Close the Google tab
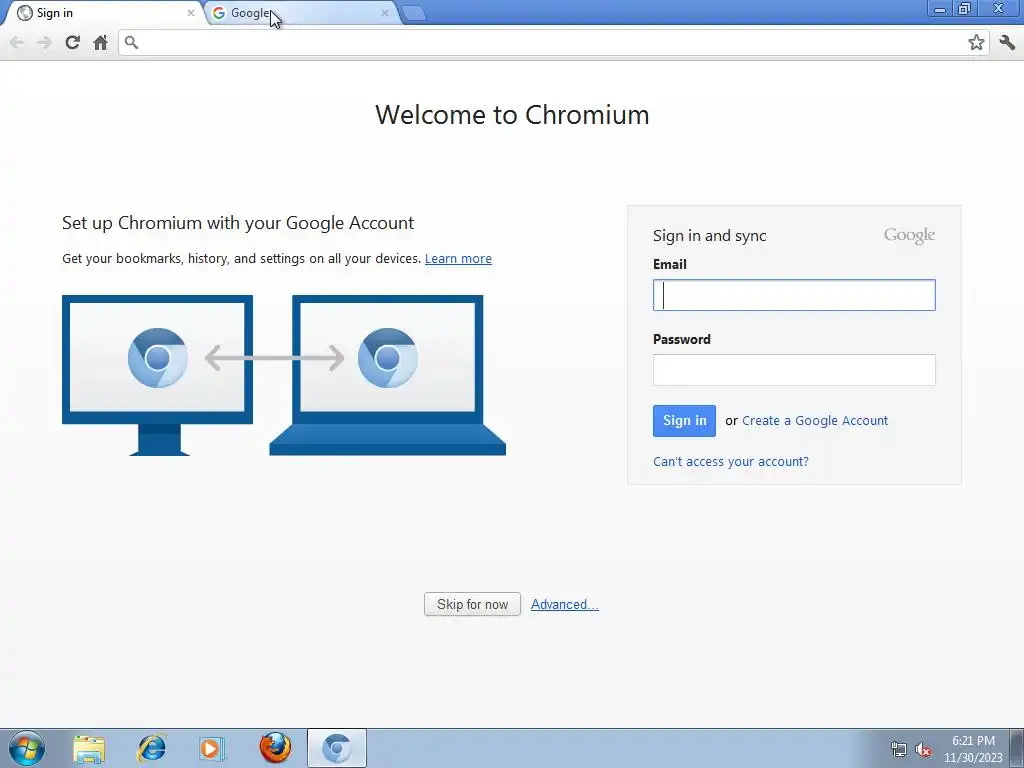Viewport: 1024px width, 768px height. (x=385, y=12)
